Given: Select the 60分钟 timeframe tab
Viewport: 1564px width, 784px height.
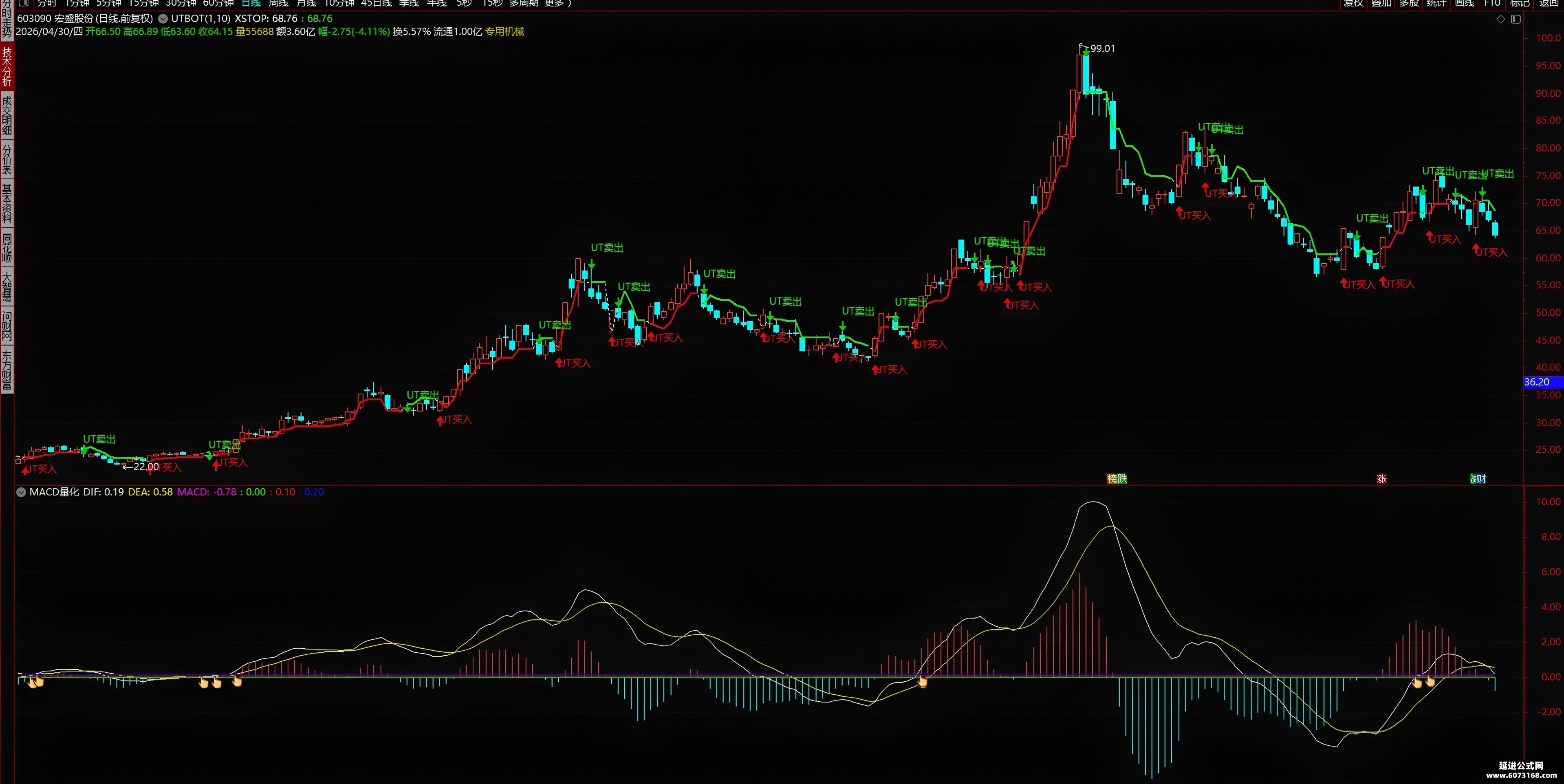Looking at the screenshot, I should [218, 3].
